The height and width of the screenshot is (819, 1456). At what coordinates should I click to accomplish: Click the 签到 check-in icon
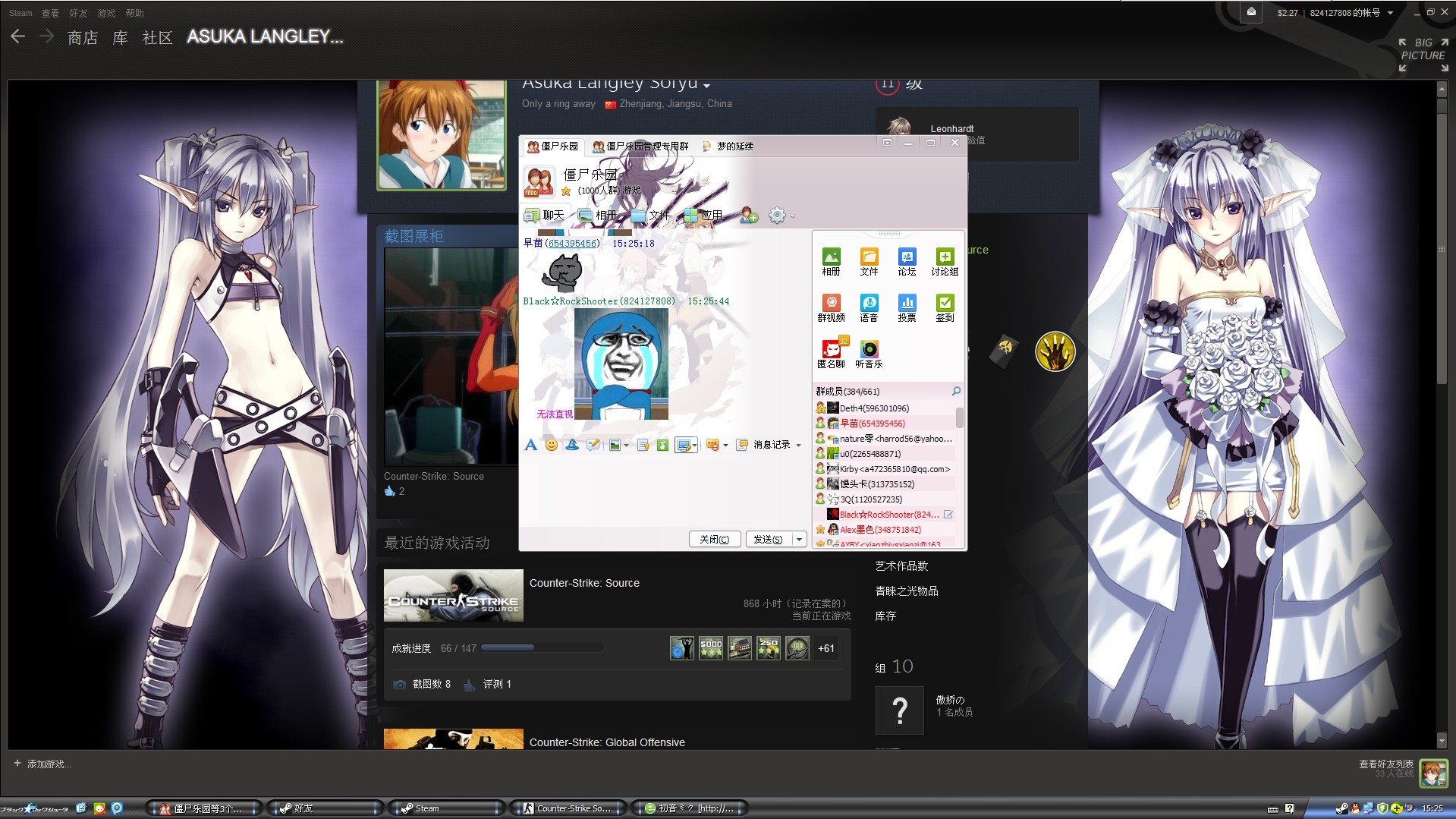point(945,308)
